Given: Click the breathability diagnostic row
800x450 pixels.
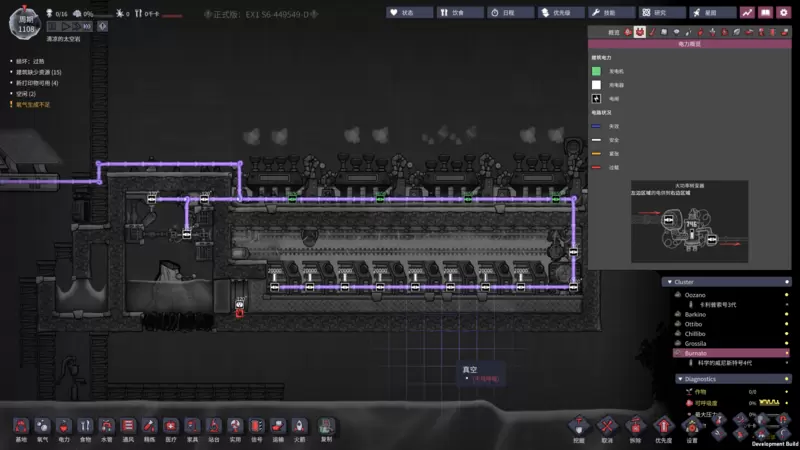Looking at the screenshot, I should pos(737,403).
